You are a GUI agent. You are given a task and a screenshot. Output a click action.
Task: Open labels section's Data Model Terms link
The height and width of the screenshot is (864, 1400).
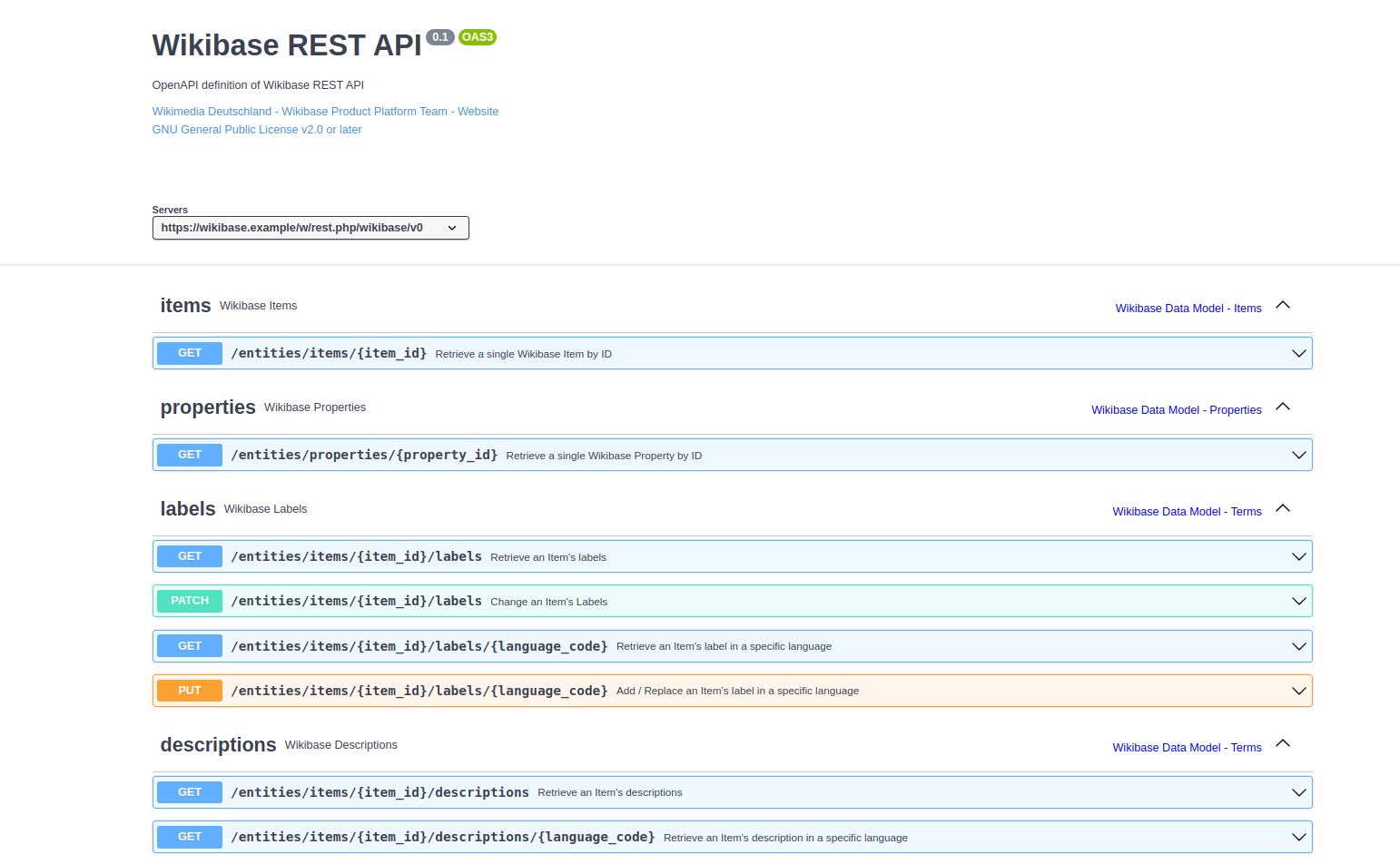tap(1187, 512)
